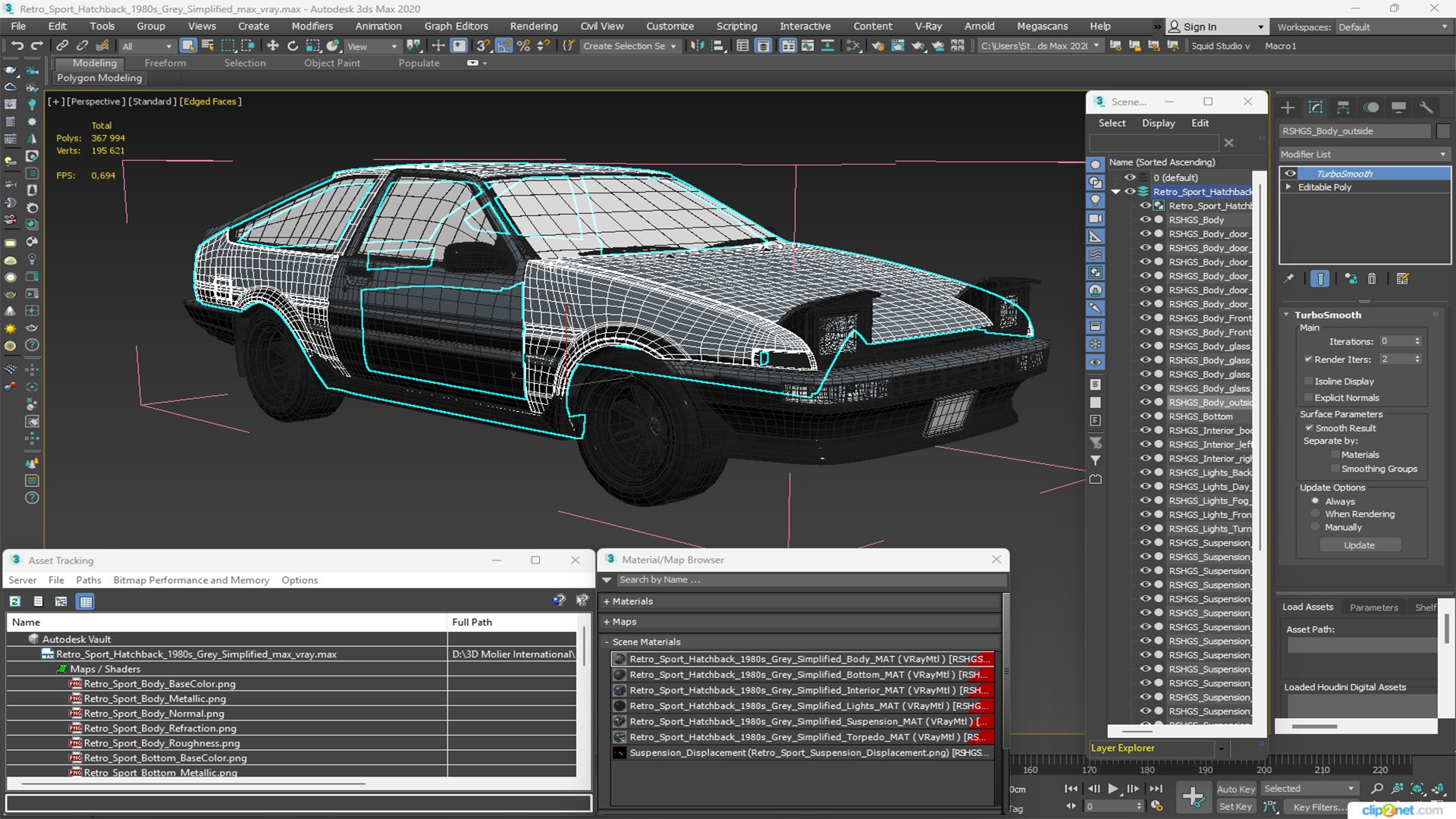Select the When Rendering update option
Screen dimensions: 1456x819
[1316, 514]
